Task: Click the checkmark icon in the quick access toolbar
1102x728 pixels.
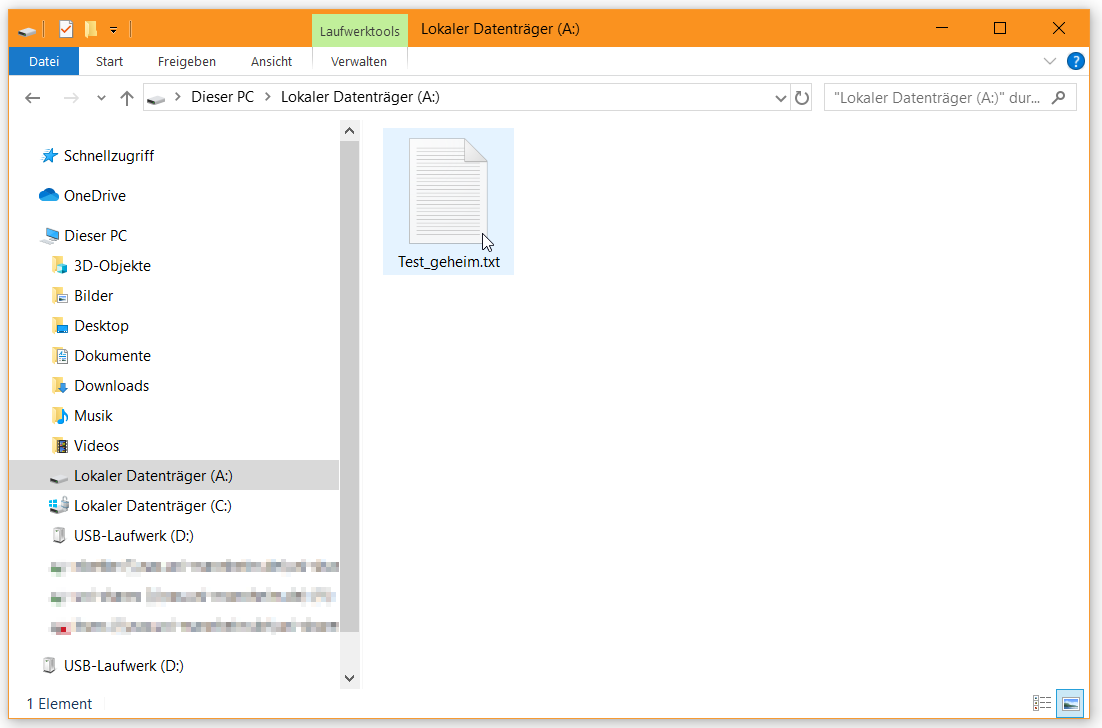Action: pyautogui.click(x=65, y=29)
